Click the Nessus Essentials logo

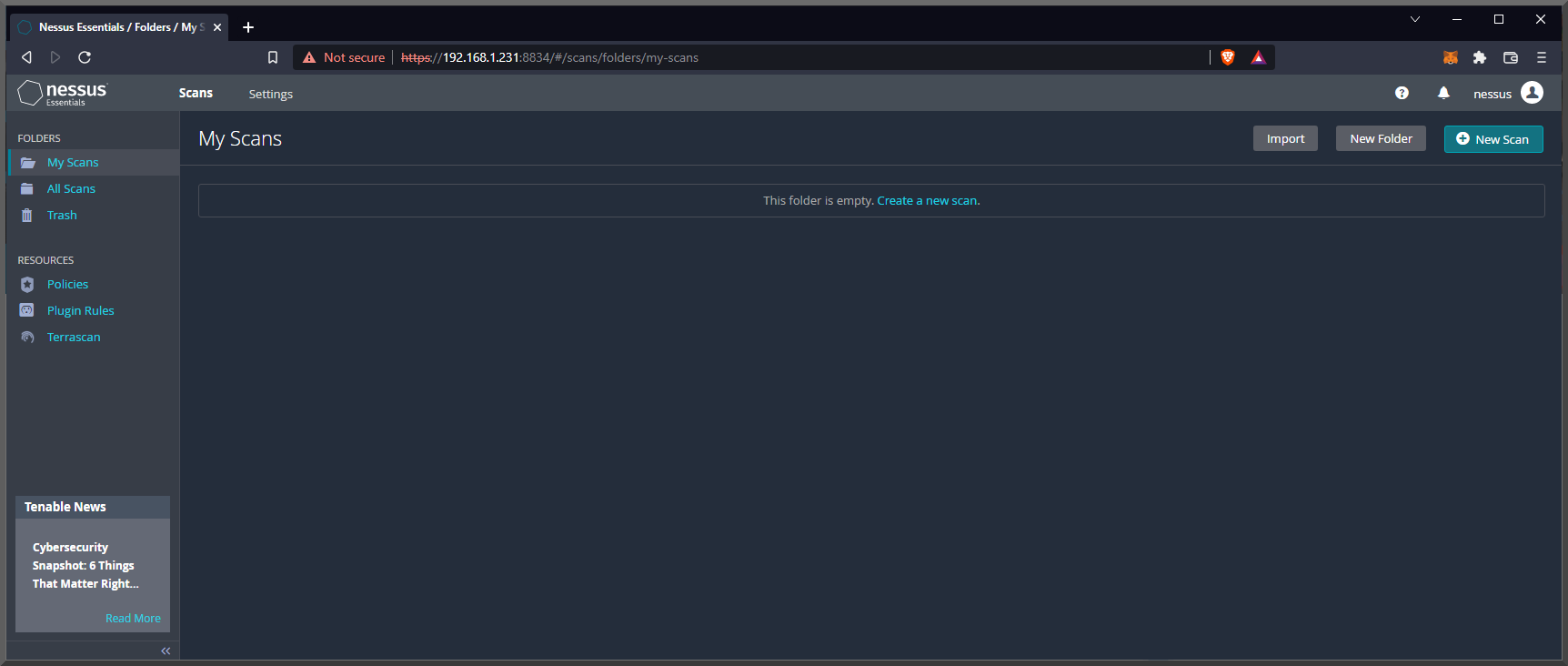[62, 93]
